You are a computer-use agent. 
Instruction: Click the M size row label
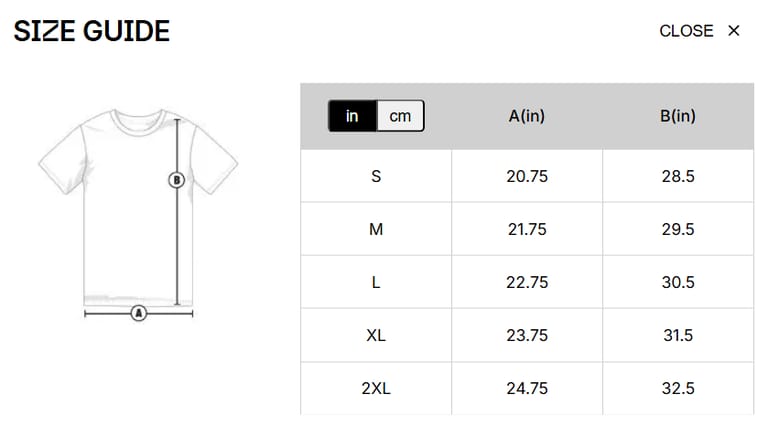click(376, 230)
